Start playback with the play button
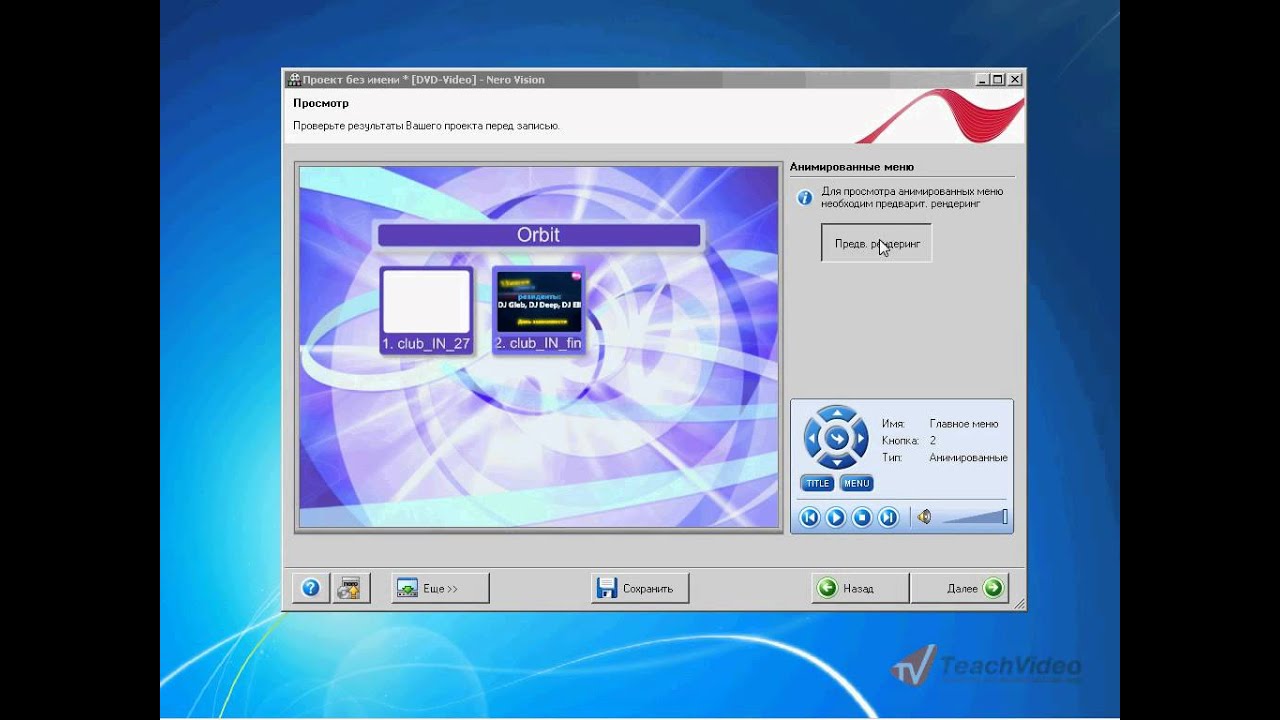This screenshot has width=1280, height=720. click(836, 518)
